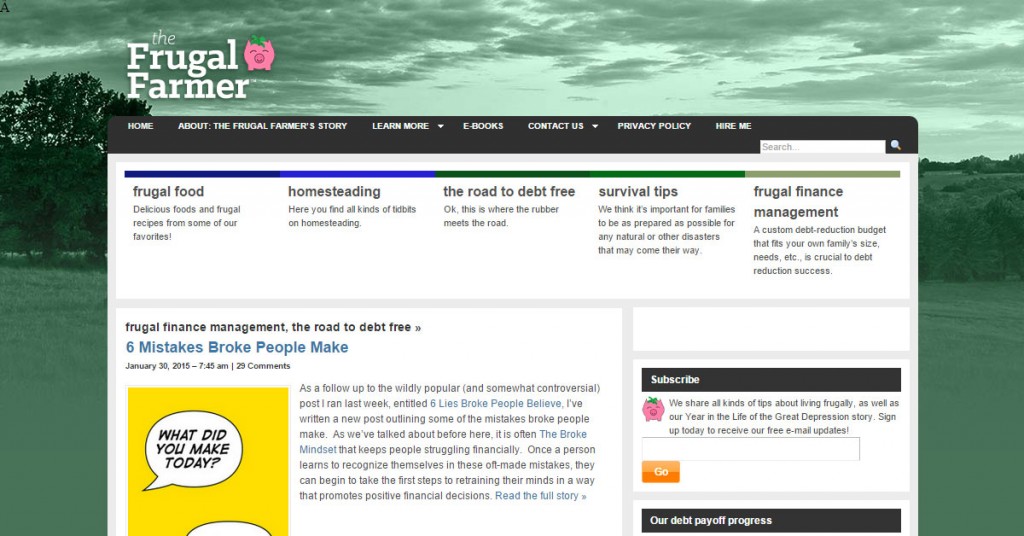This screenshot has height=536, width=1024.
Task: Open the frugal food category
Action: [x=168, y=191]
